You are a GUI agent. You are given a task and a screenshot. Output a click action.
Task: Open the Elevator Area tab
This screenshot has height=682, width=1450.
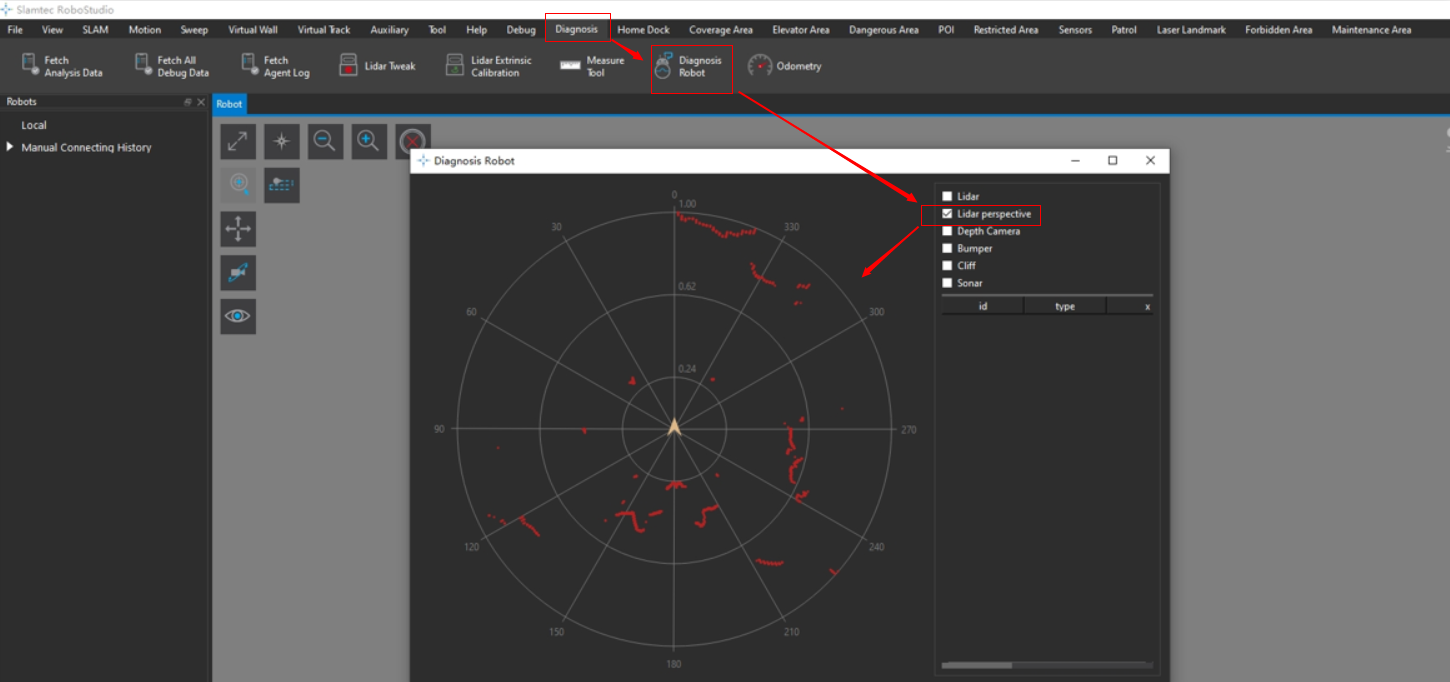pyautogui.click(x=799, y=30)
